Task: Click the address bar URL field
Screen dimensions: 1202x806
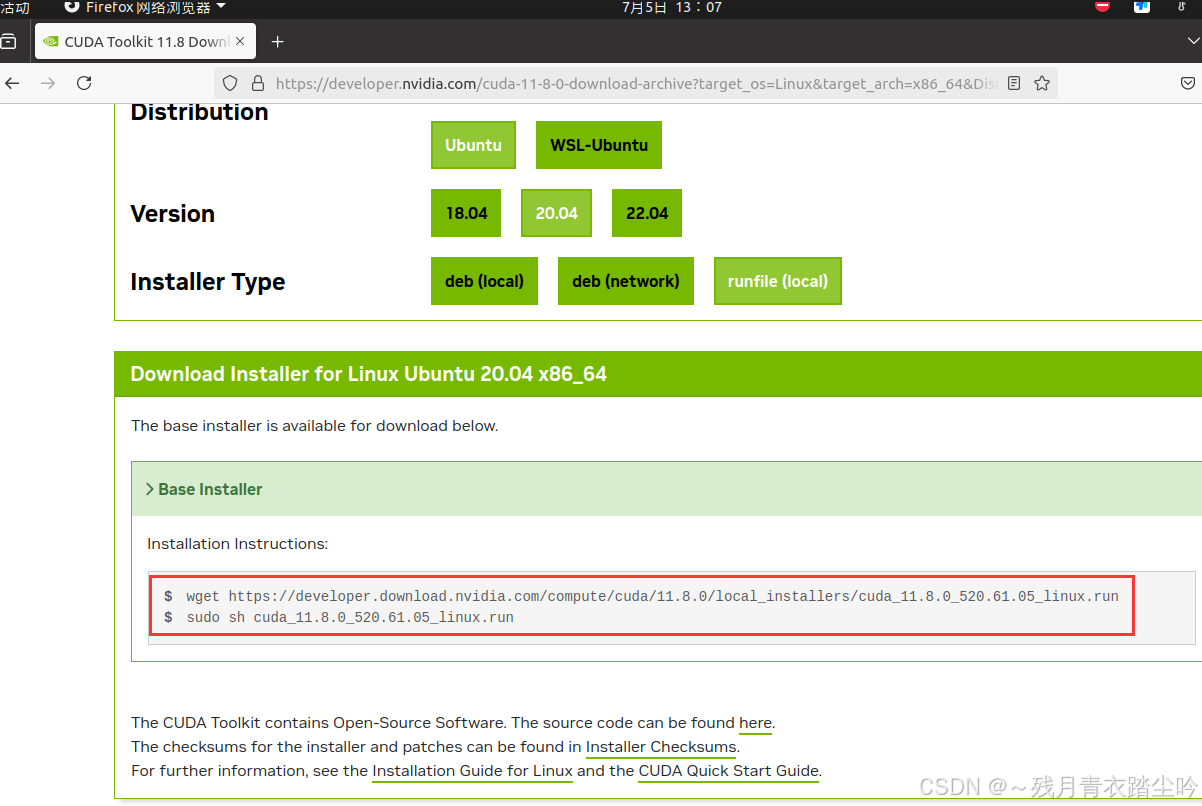Action: click(x=636, y=84)
